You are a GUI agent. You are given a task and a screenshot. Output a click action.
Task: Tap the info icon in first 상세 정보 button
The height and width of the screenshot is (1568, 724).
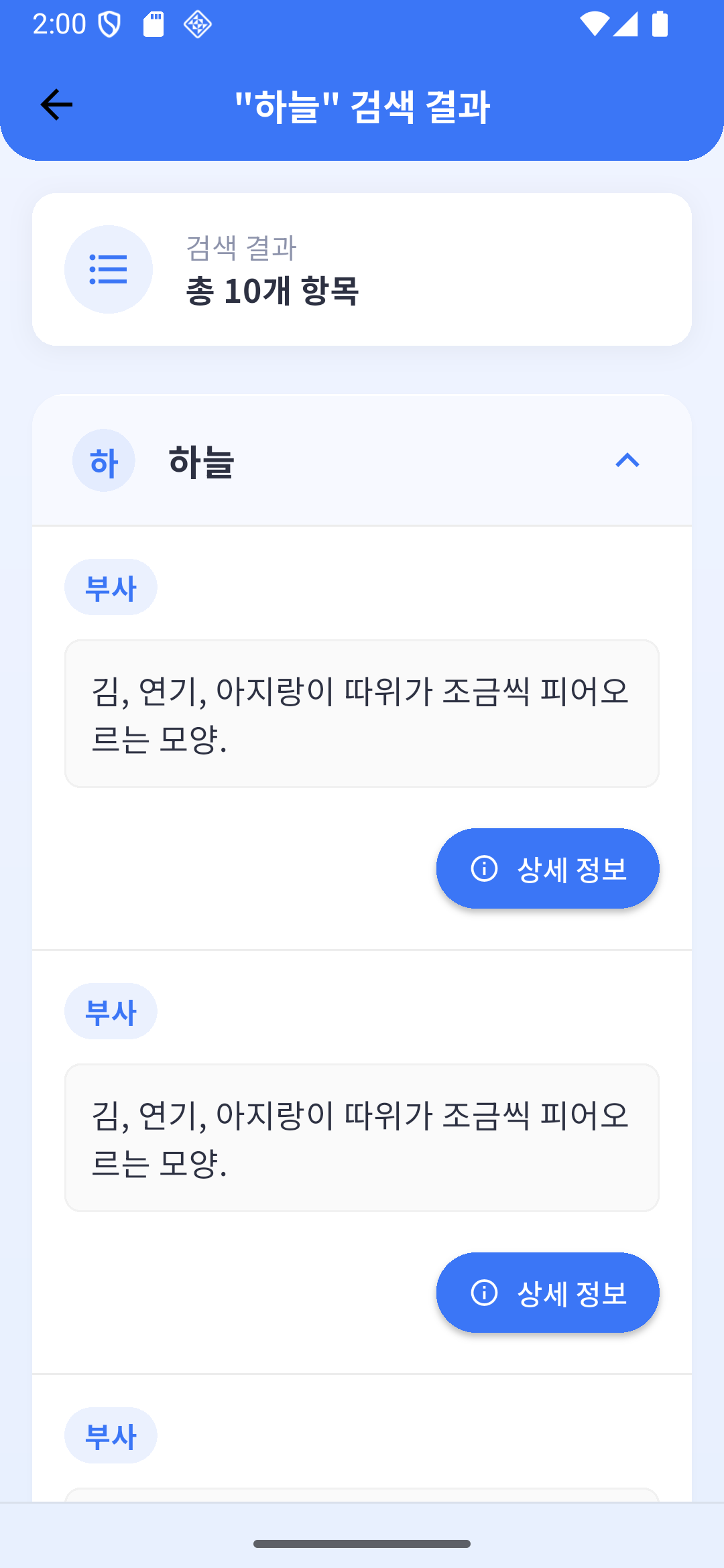click(x=484, y=868)
